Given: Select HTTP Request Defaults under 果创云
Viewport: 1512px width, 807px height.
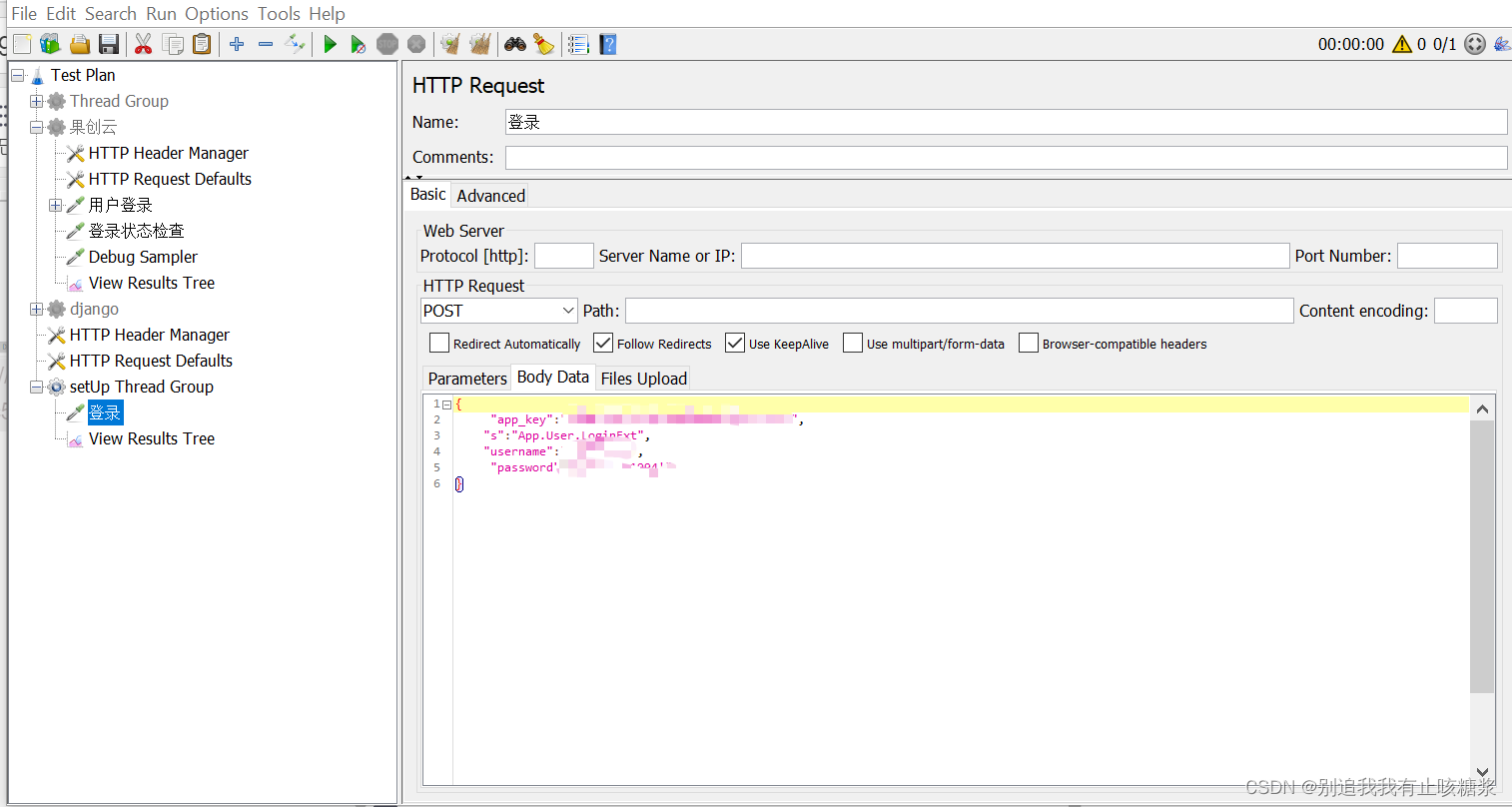Looking at the screenshot, I should coord(170,179).
